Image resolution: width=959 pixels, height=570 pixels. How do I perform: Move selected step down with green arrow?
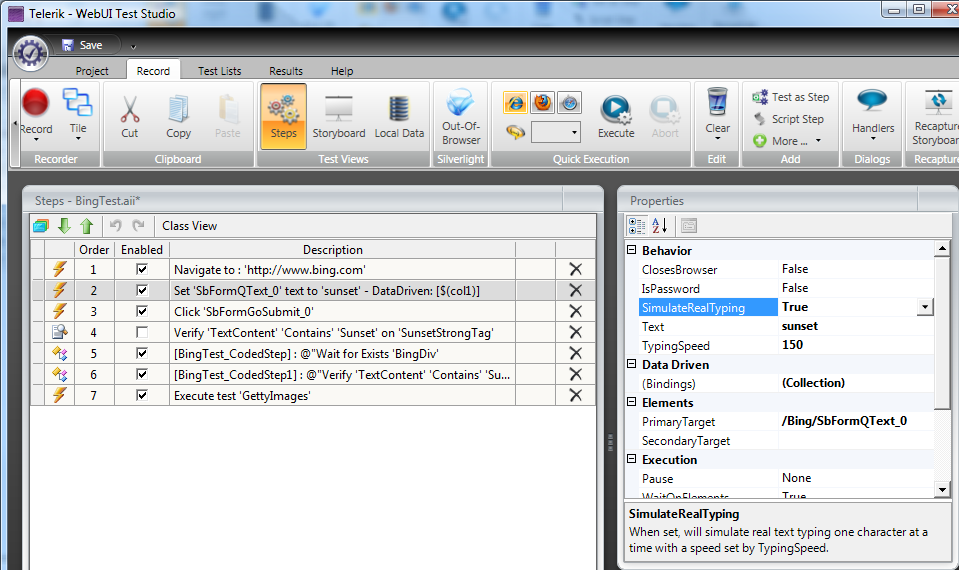pos(64,226)
